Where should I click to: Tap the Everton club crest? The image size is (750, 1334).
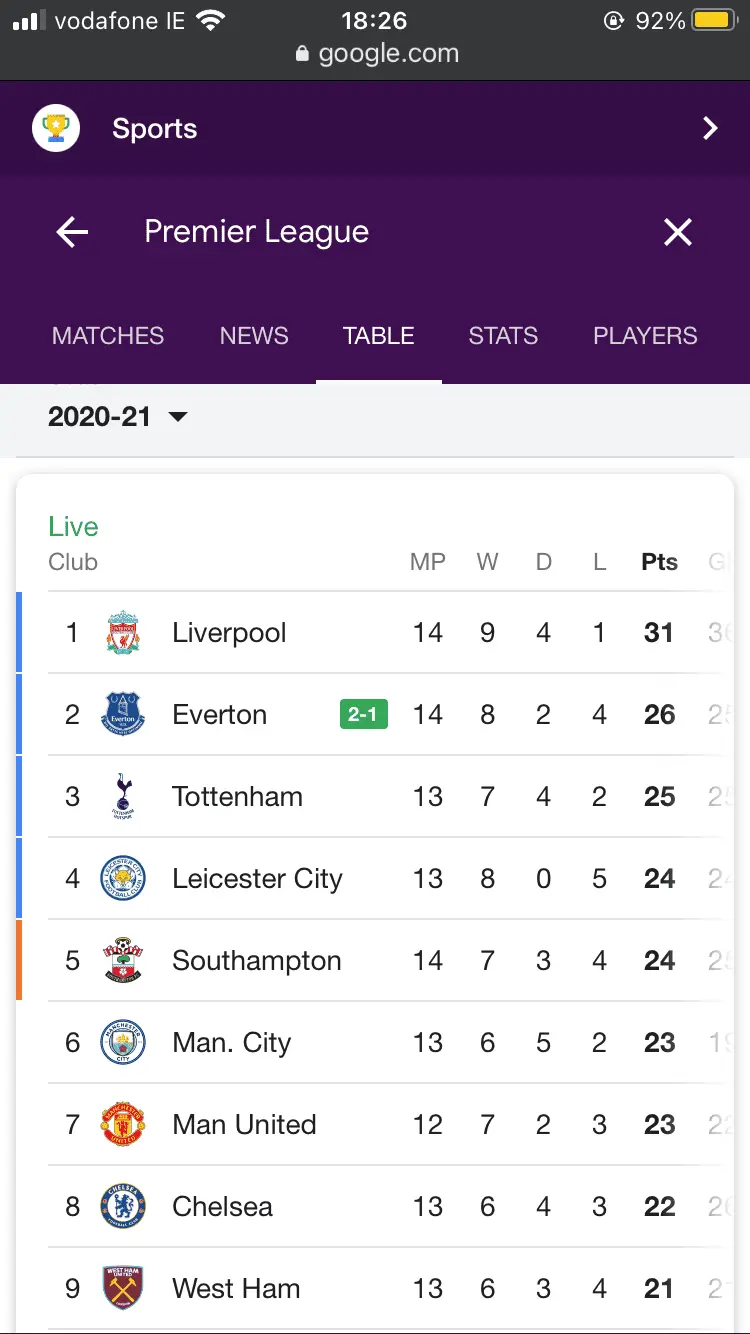pos(123,715)
